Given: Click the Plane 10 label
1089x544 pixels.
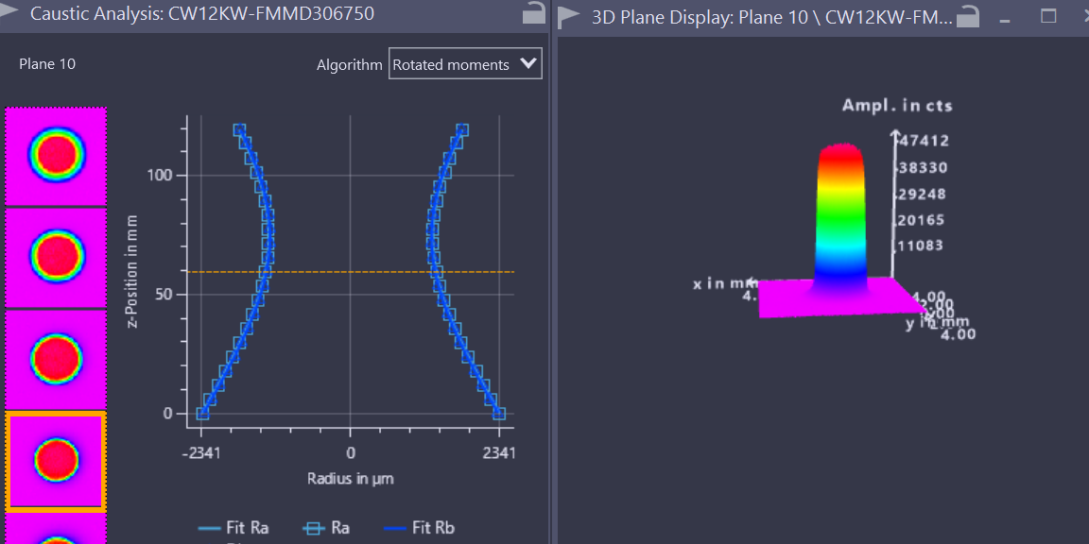Looking at the screenshot, I should [47, 64].
